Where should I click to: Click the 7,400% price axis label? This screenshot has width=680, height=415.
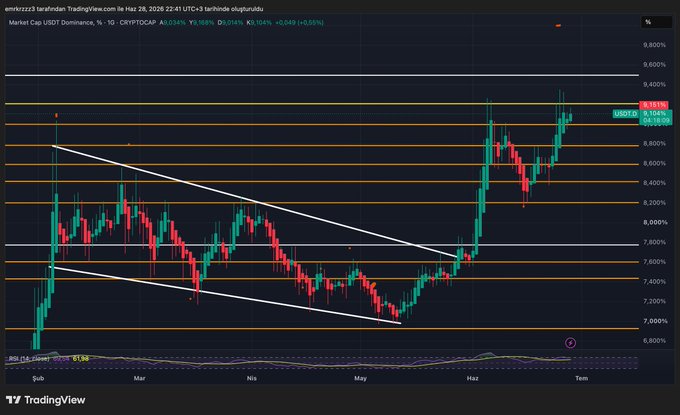click(654, 282)
